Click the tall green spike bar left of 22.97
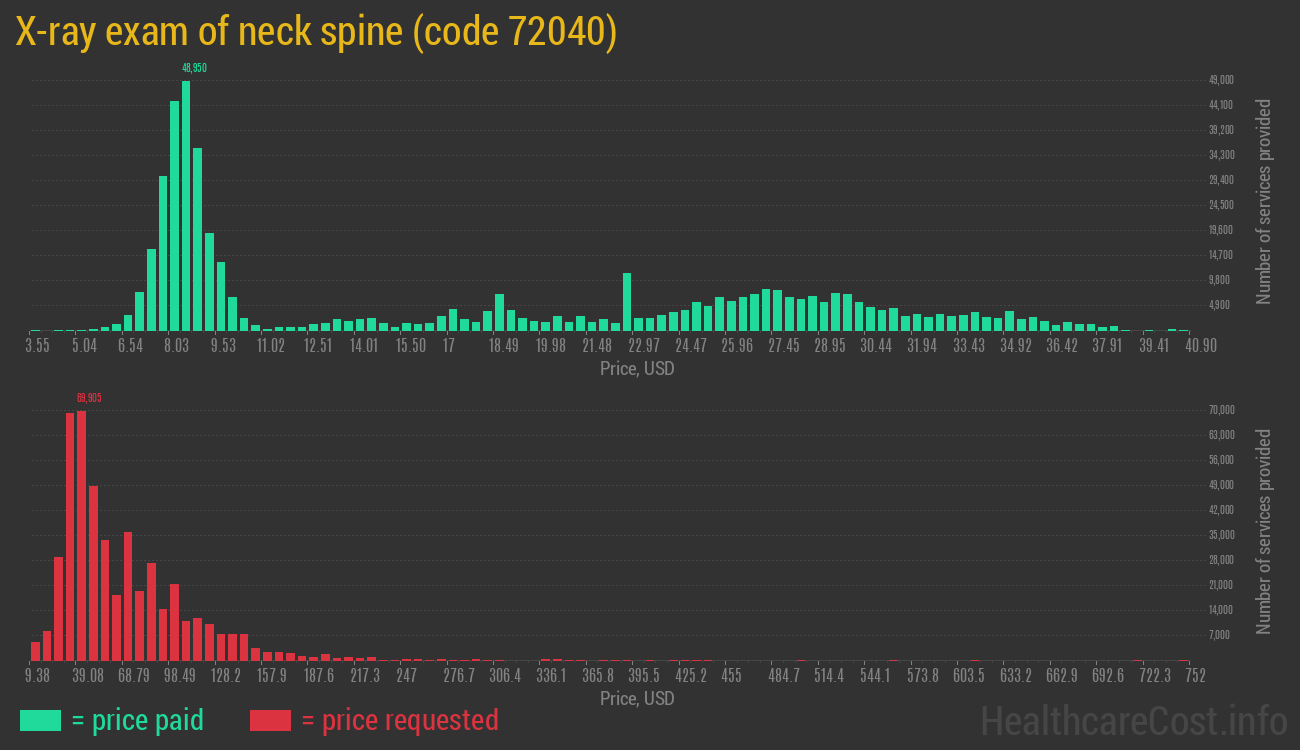Screen dimensions: 1300x750 click(x=627, y=301)
